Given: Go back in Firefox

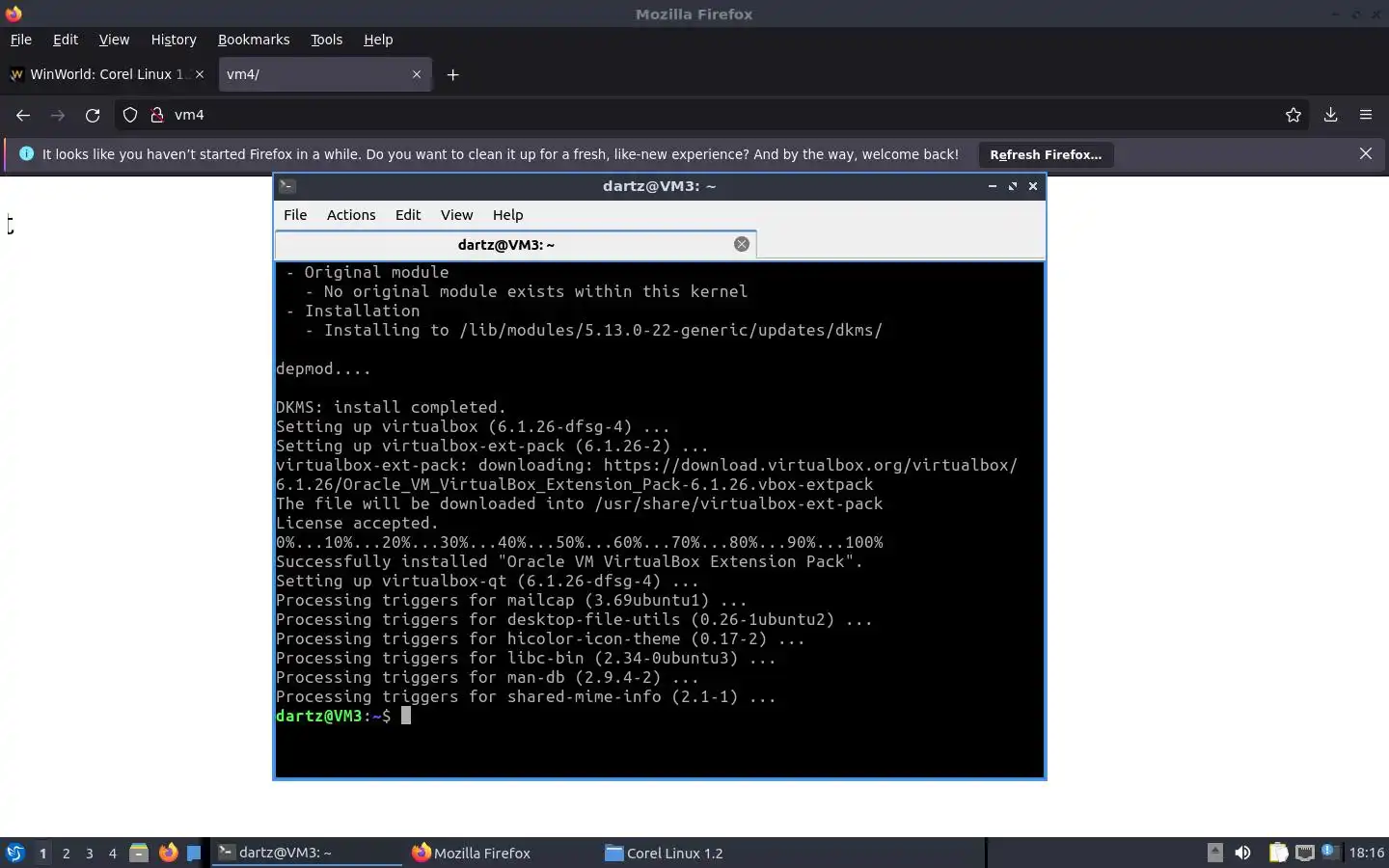Looking at the screenshot, I should [x=23, y=115].
